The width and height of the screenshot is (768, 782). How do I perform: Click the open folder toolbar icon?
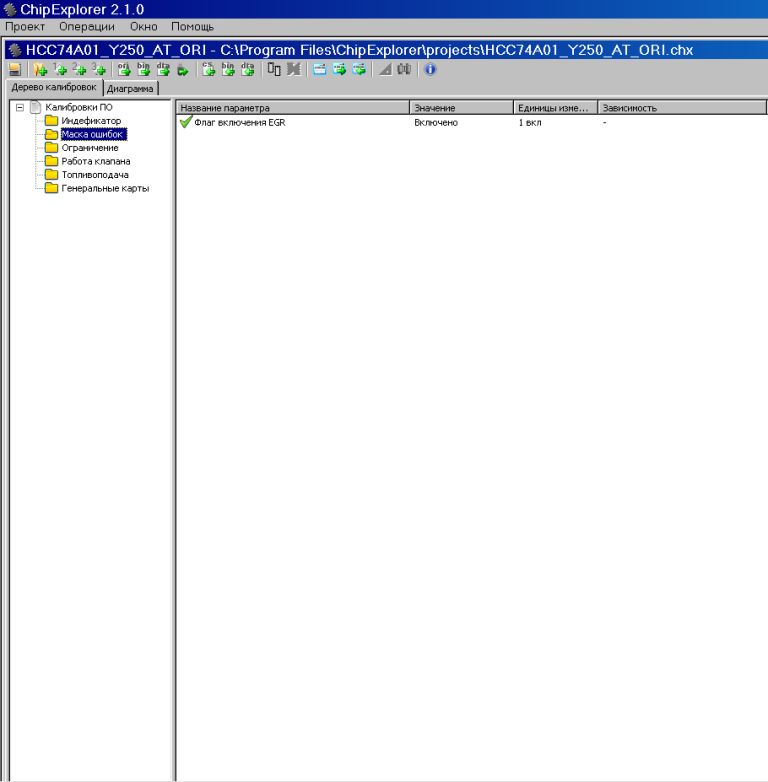tap(40, 70)
